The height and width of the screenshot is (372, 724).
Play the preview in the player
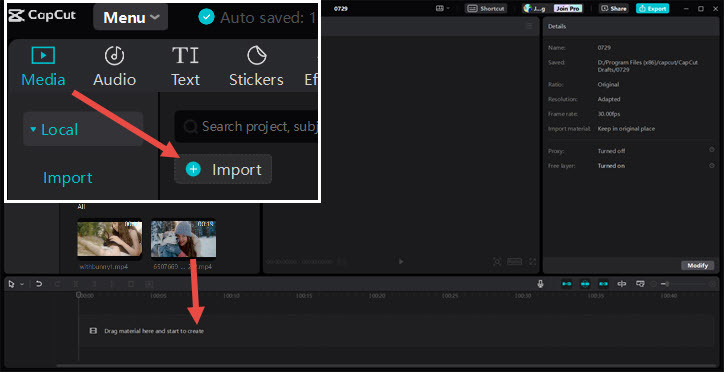pyautogui.click(x=401, y=262)
